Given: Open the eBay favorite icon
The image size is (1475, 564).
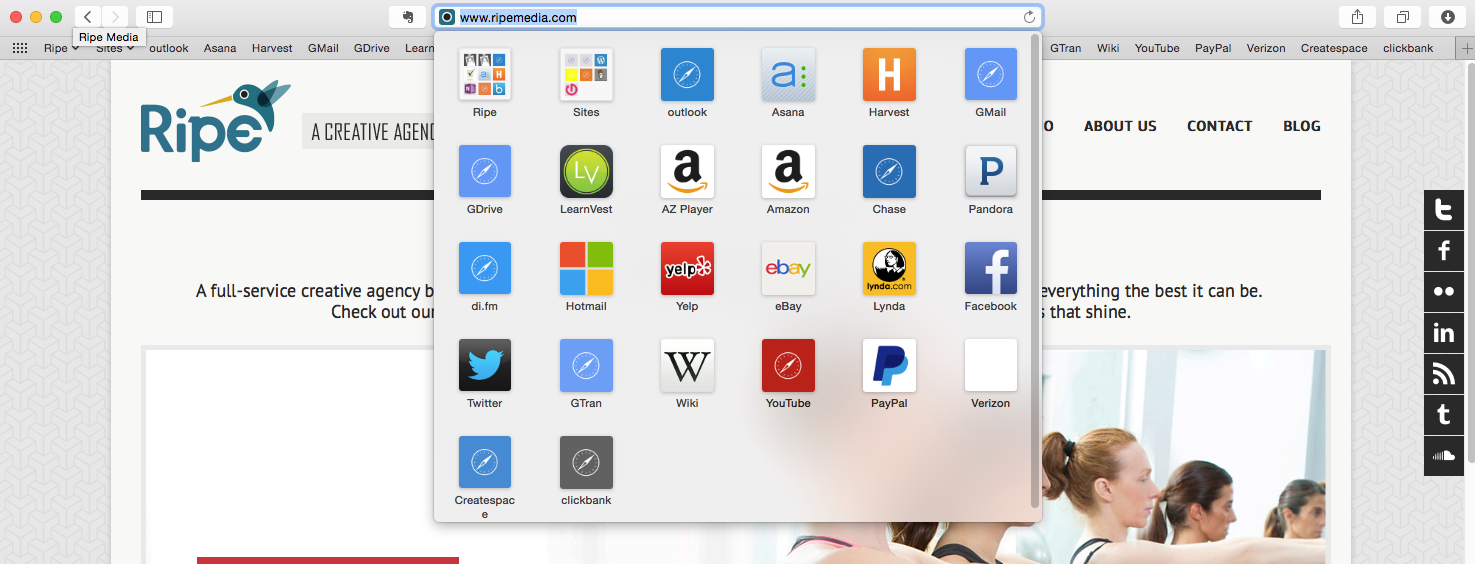Looking at the screenshot, I should click(788, 268).
